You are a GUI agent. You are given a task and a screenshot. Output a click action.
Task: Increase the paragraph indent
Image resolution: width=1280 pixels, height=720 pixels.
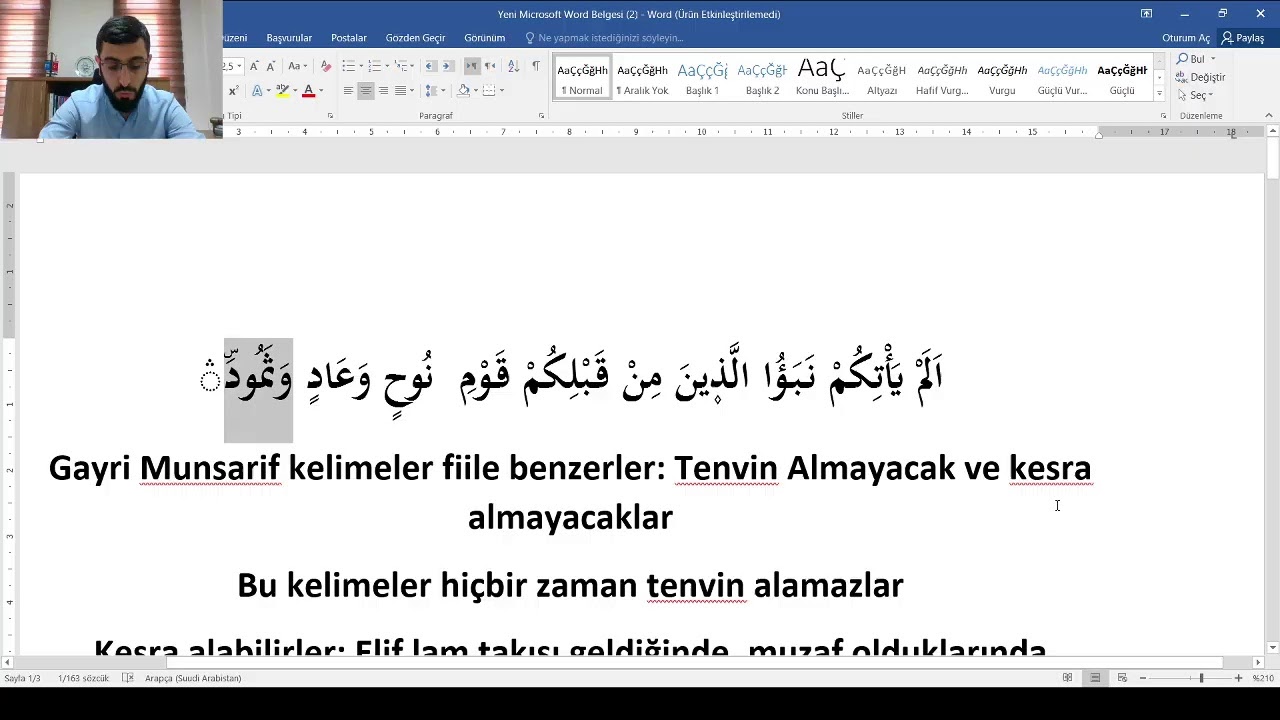[448, 66]
